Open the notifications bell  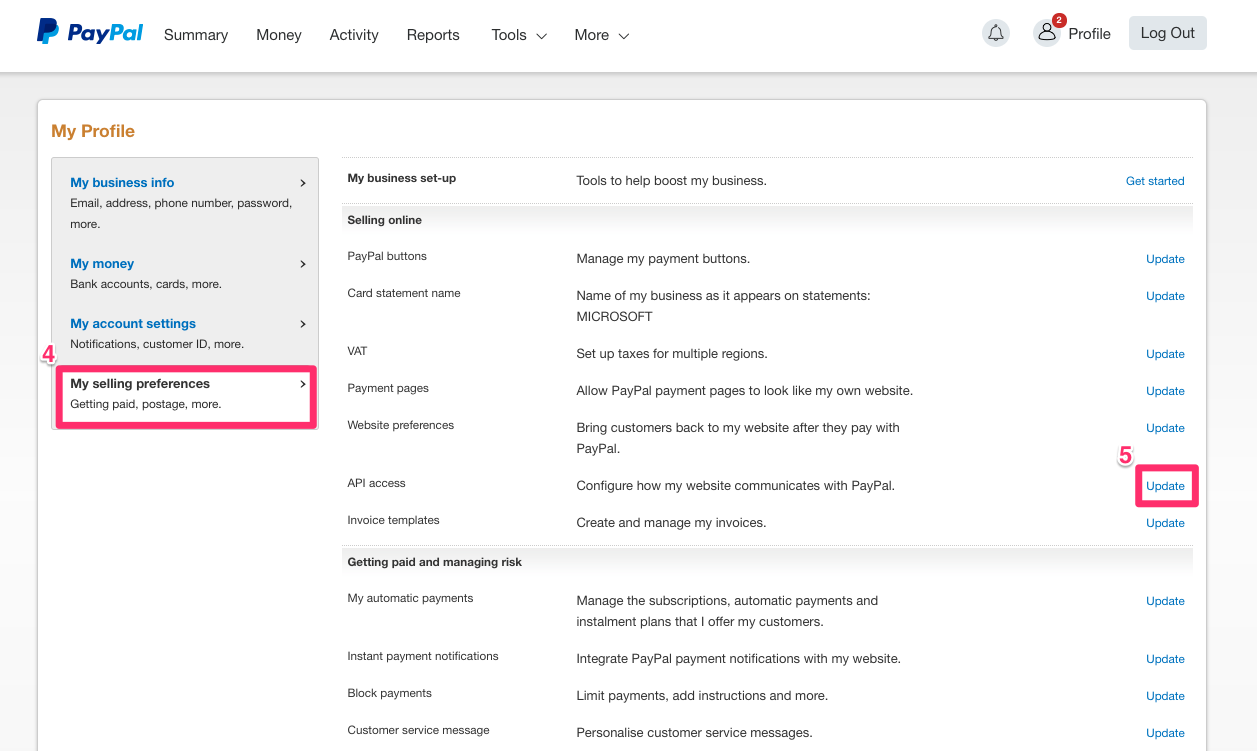pos(995,33)
